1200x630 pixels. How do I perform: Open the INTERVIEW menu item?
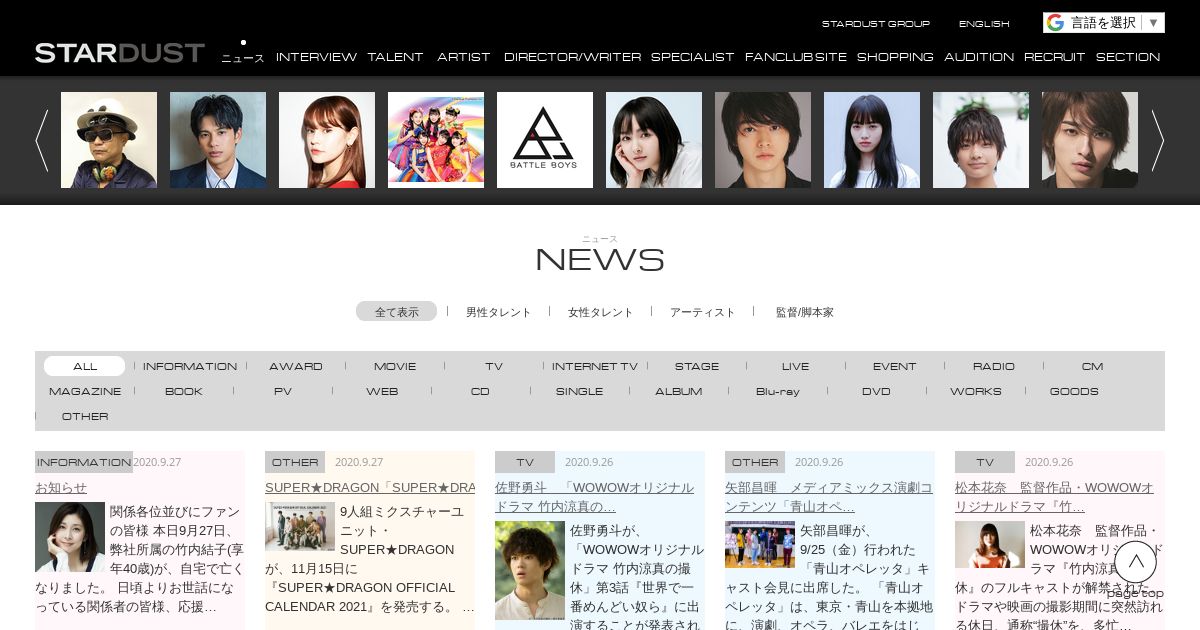[316, 57]
